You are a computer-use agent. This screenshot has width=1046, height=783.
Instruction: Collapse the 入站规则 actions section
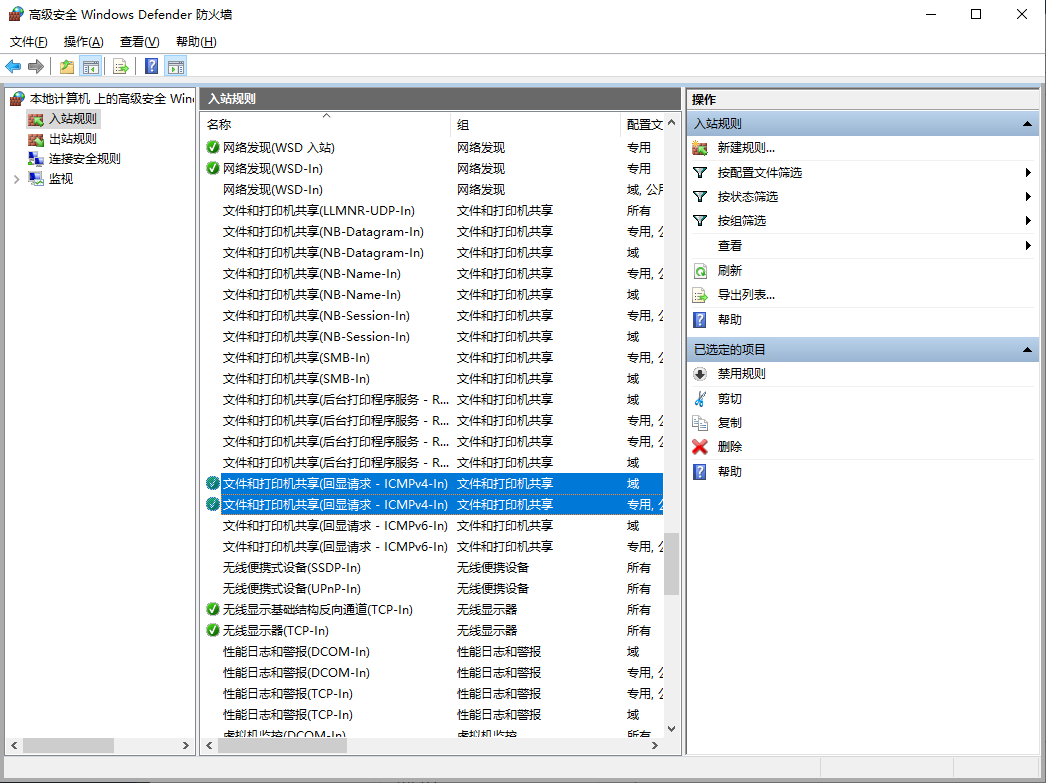click(1027, 124)
